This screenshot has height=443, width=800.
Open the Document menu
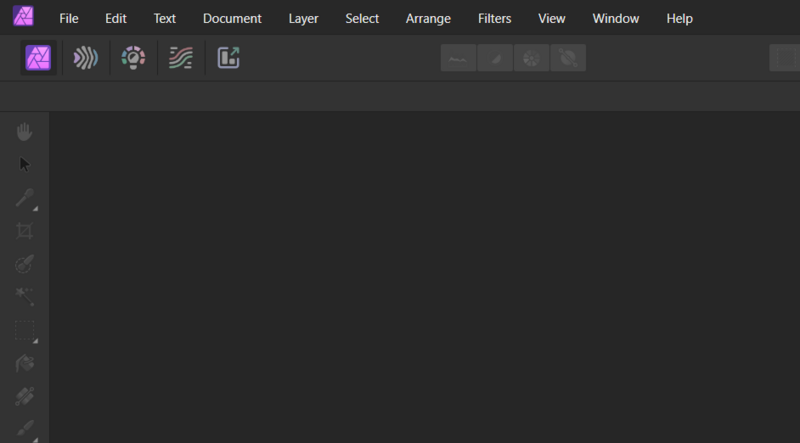(x=232, y=18)
